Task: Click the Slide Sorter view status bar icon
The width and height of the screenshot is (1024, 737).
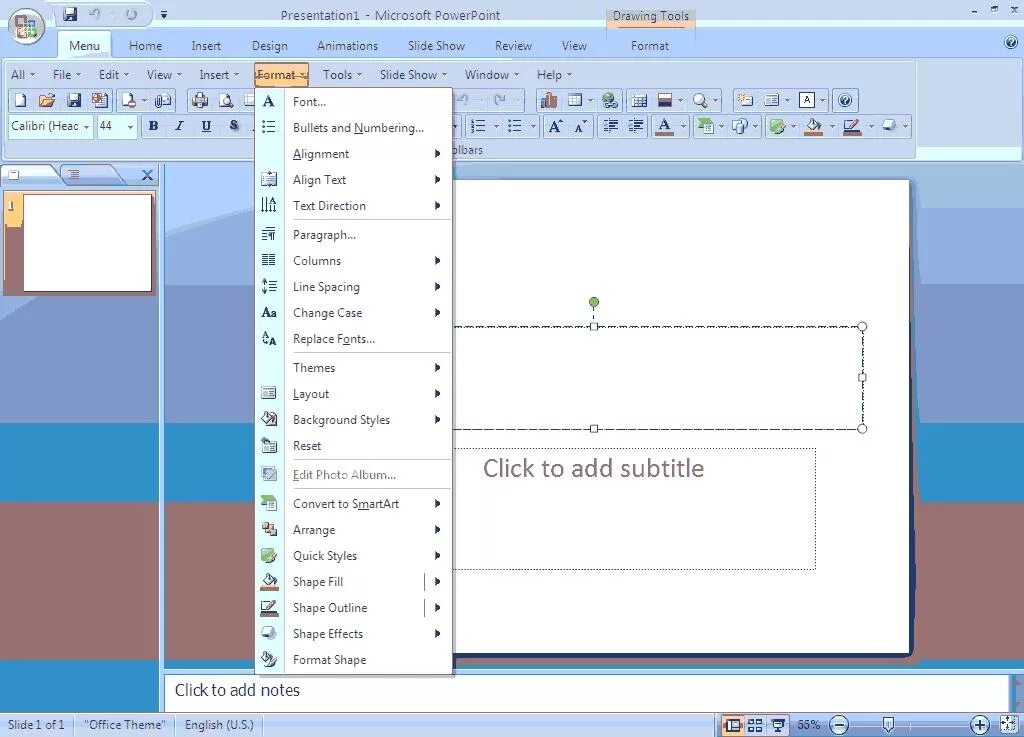Action: coord(755,725)
